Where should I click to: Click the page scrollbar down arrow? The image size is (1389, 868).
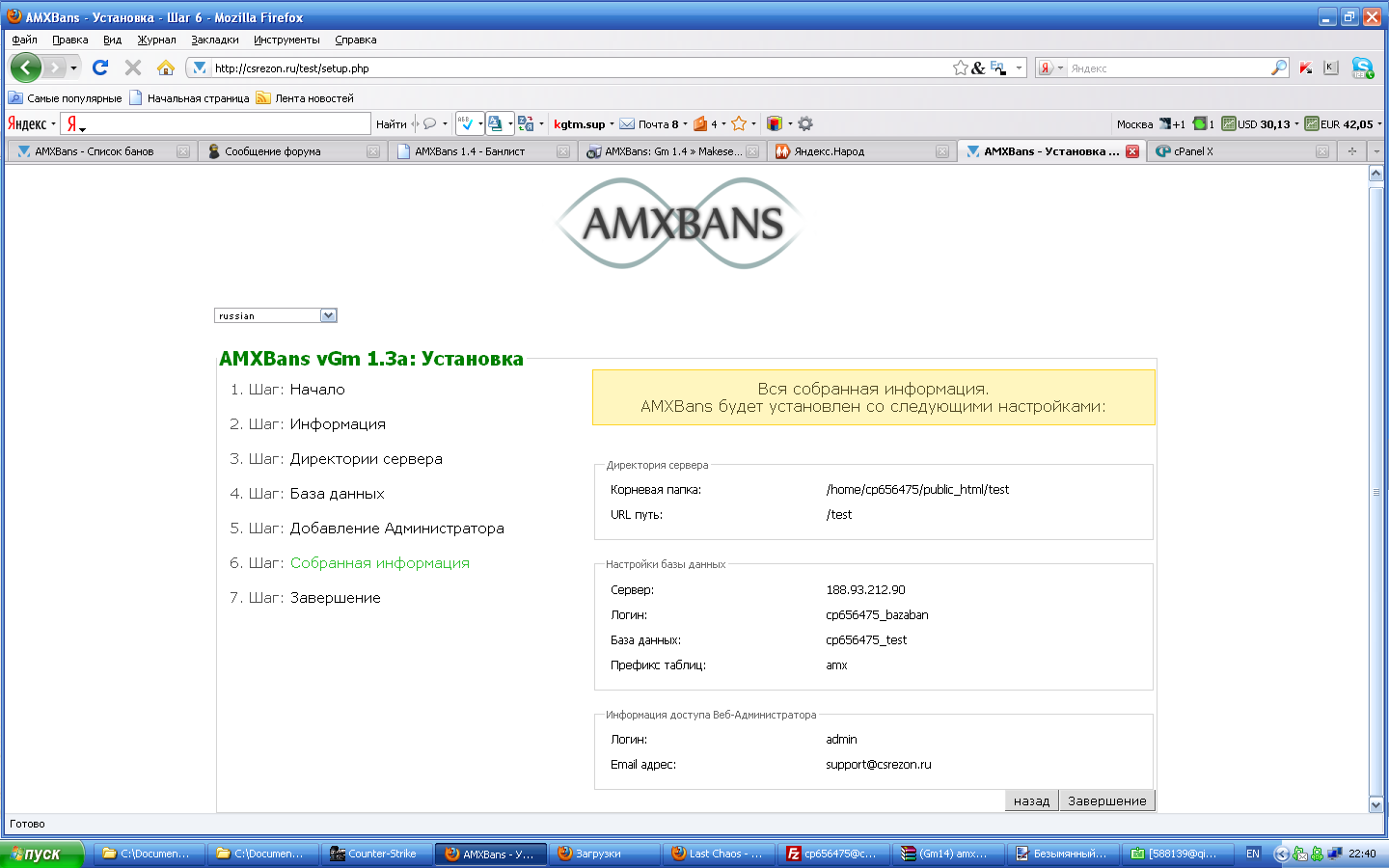pyautogui.click(x=1376, y=804)
